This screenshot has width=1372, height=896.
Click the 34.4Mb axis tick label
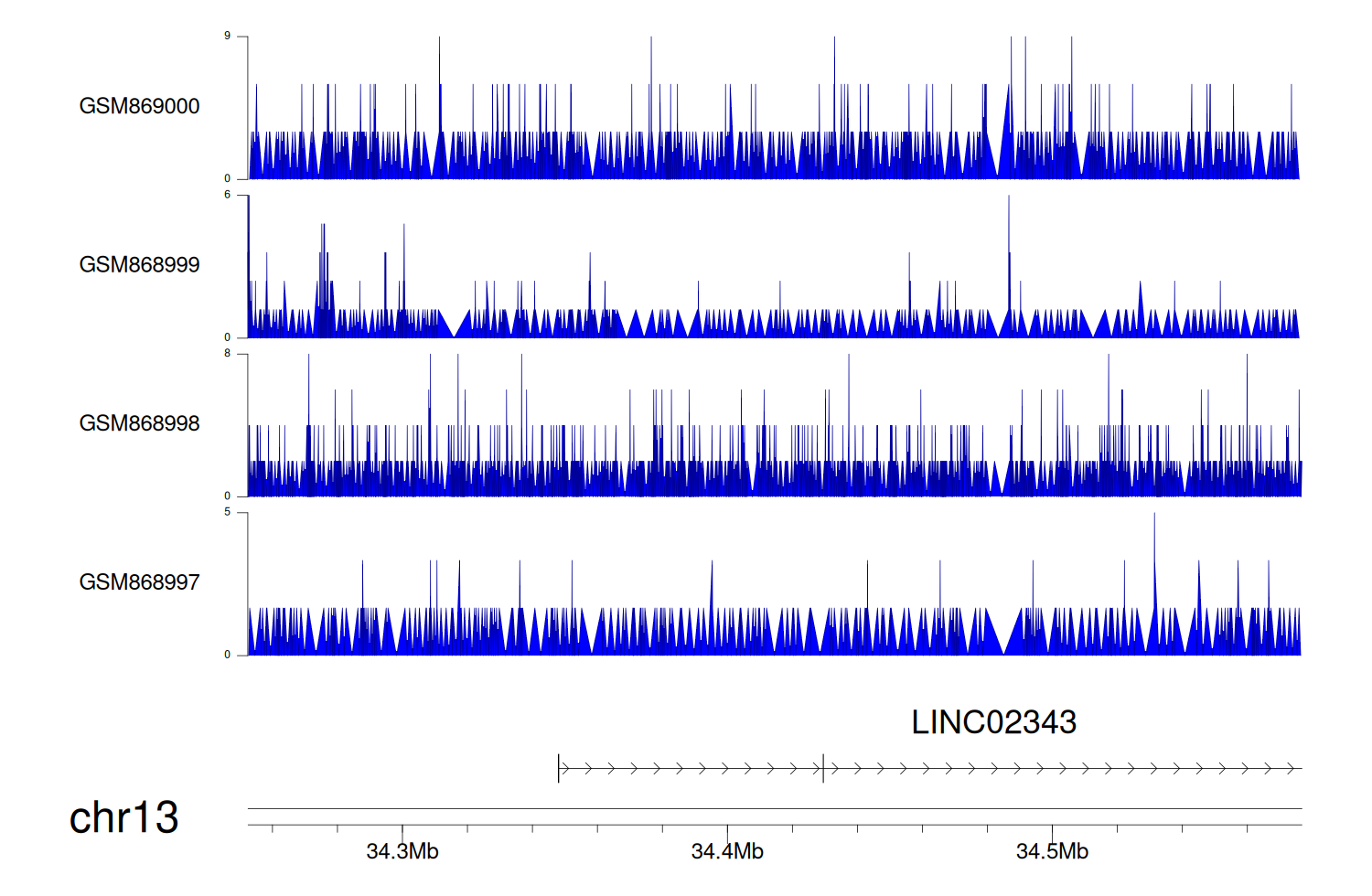727,852
